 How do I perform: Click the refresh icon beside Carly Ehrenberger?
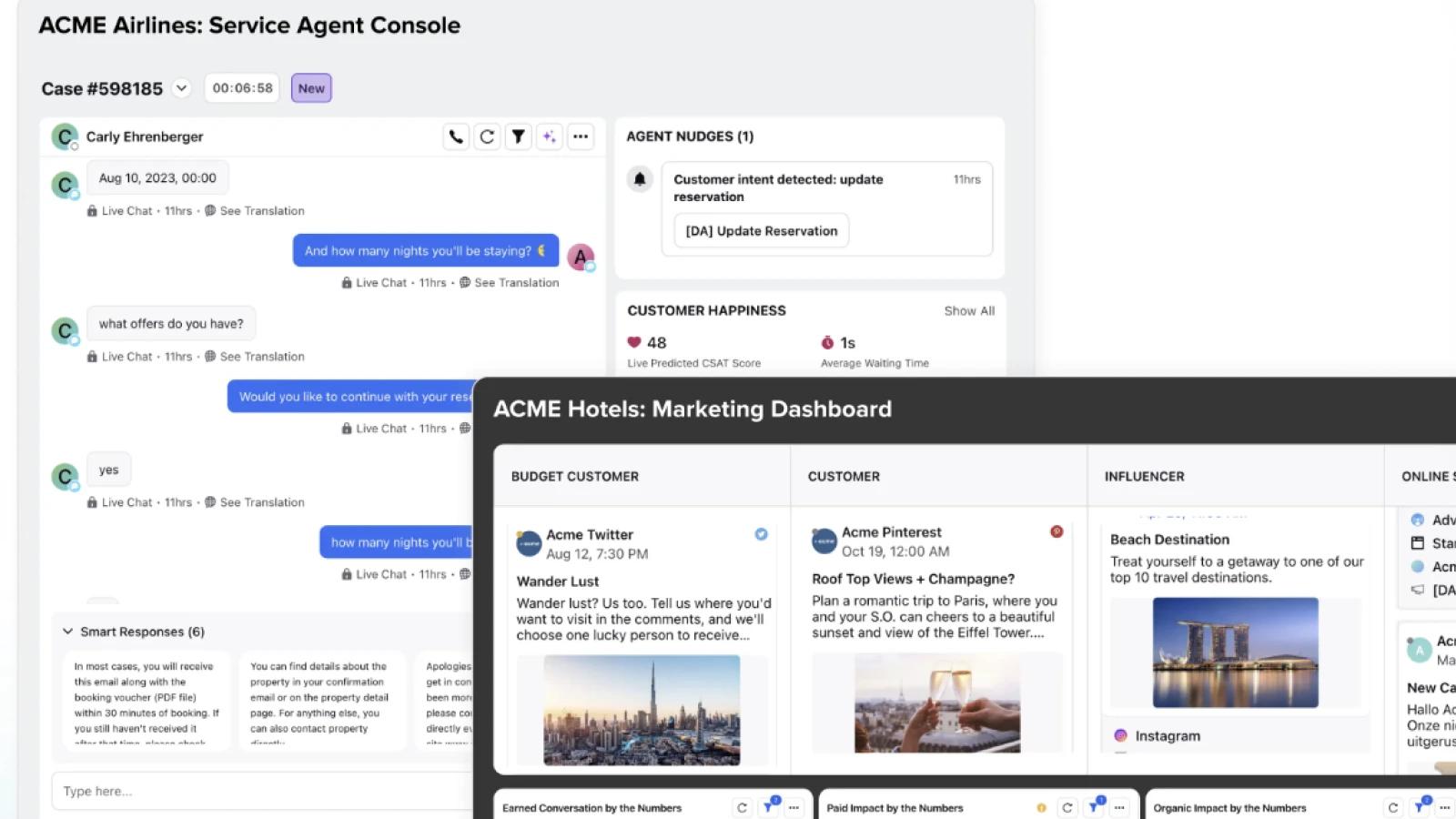coord(487,136)
